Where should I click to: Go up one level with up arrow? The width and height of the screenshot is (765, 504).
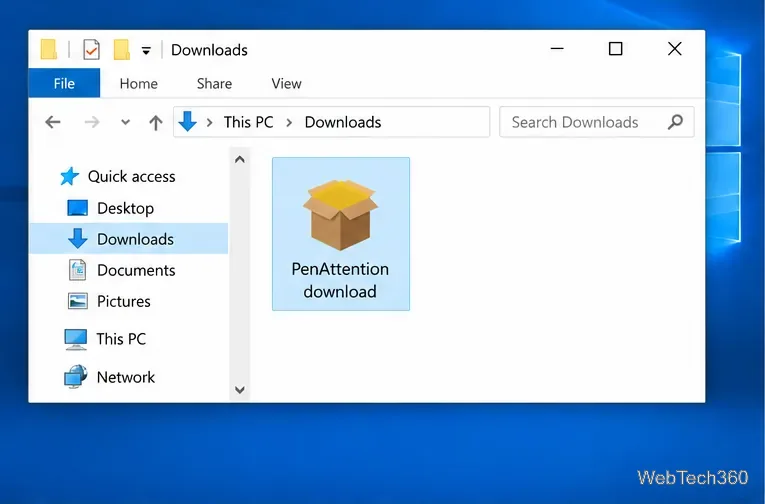click(x=156, y=122)
